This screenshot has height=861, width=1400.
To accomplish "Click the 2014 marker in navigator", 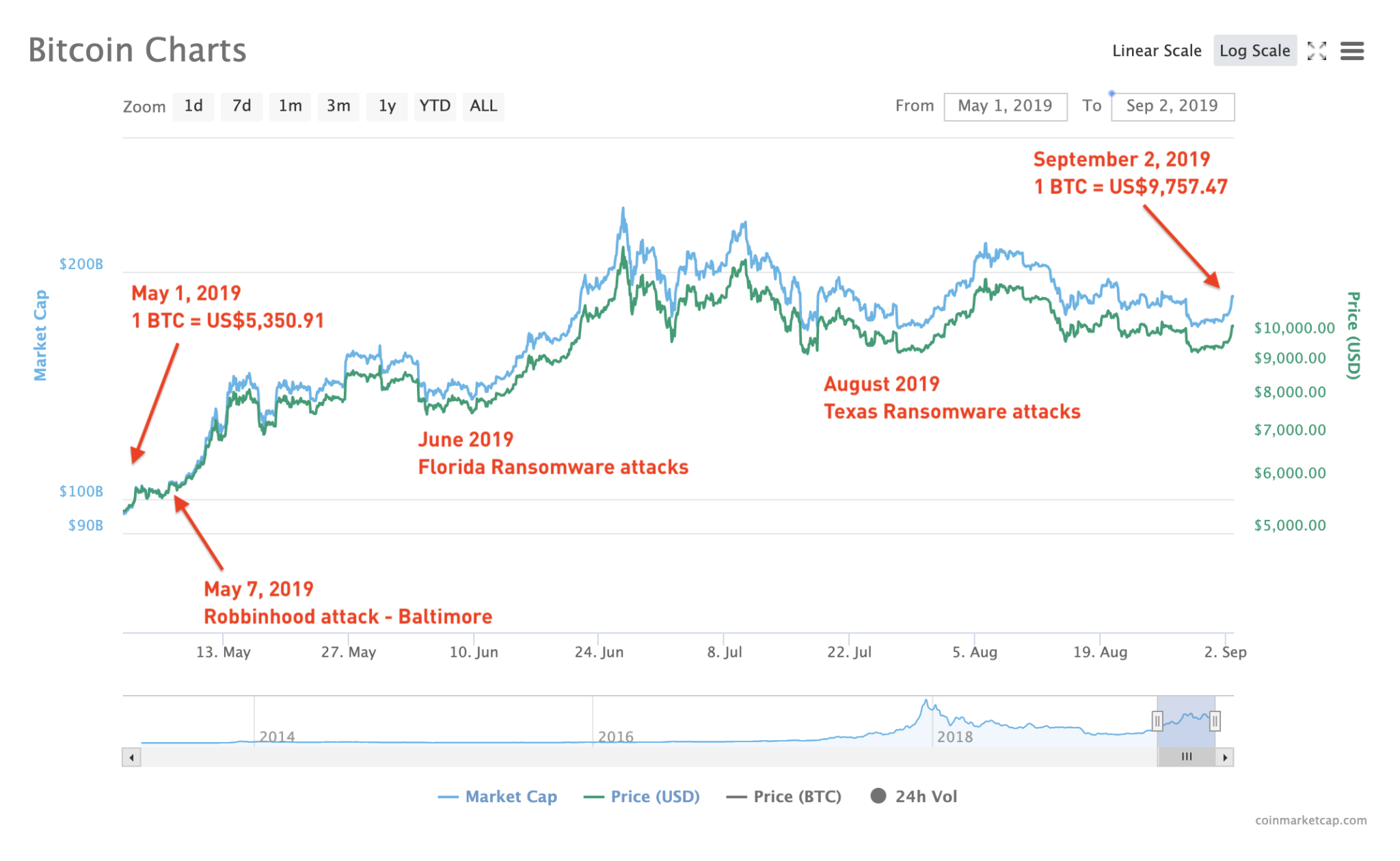I will click(x=277, y=737).
